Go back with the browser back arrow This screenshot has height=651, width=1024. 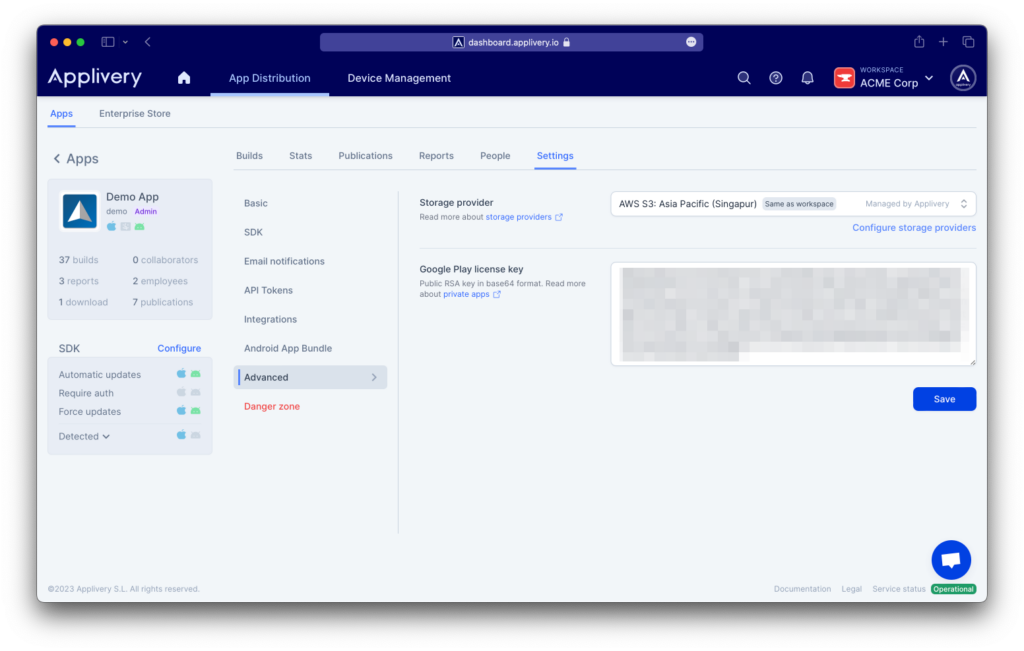(148, 42)
